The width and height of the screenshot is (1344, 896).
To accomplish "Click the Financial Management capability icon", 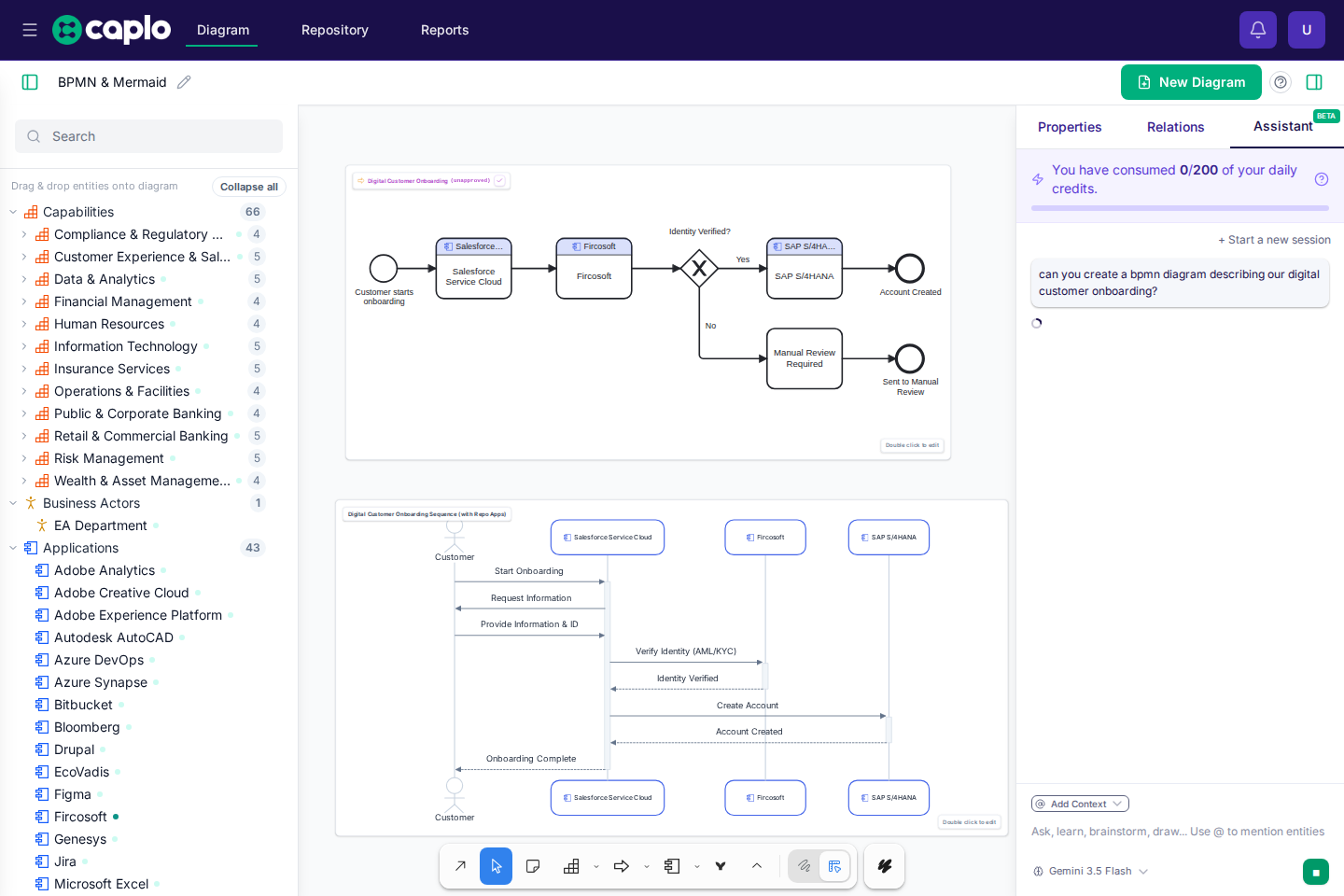I will coord(42,301).
